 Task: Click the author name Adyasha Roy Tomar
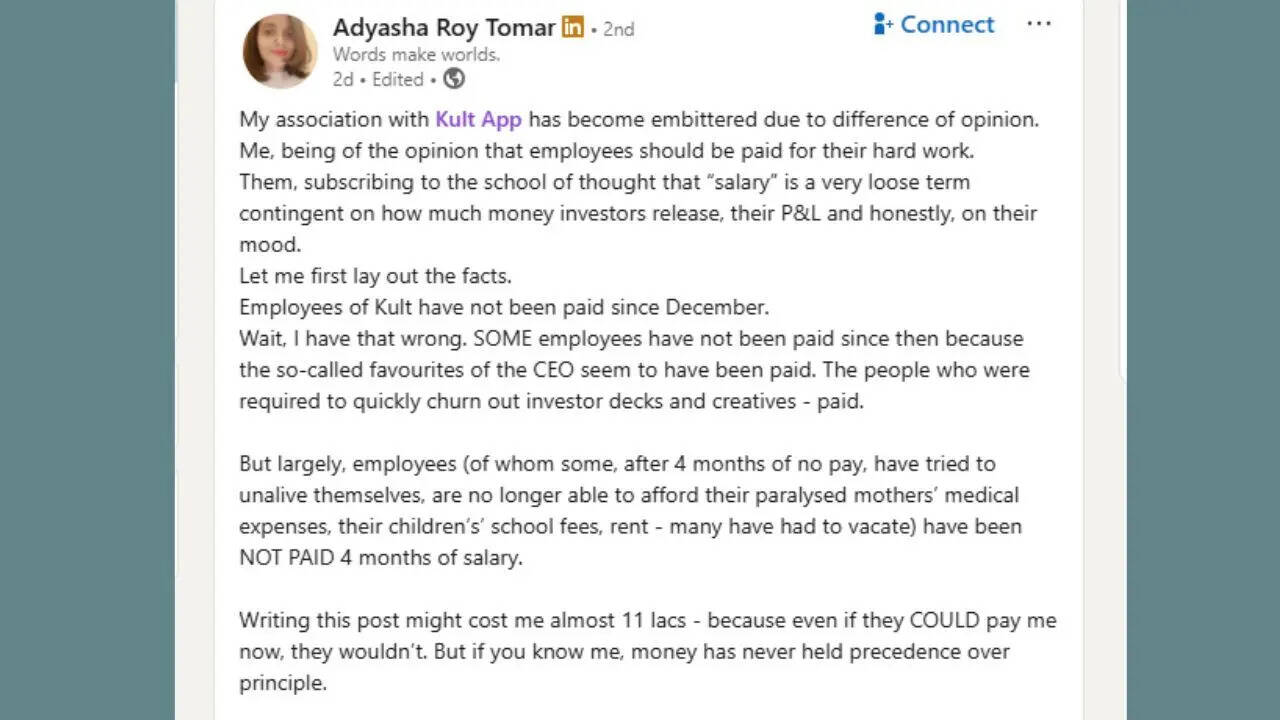443,28
